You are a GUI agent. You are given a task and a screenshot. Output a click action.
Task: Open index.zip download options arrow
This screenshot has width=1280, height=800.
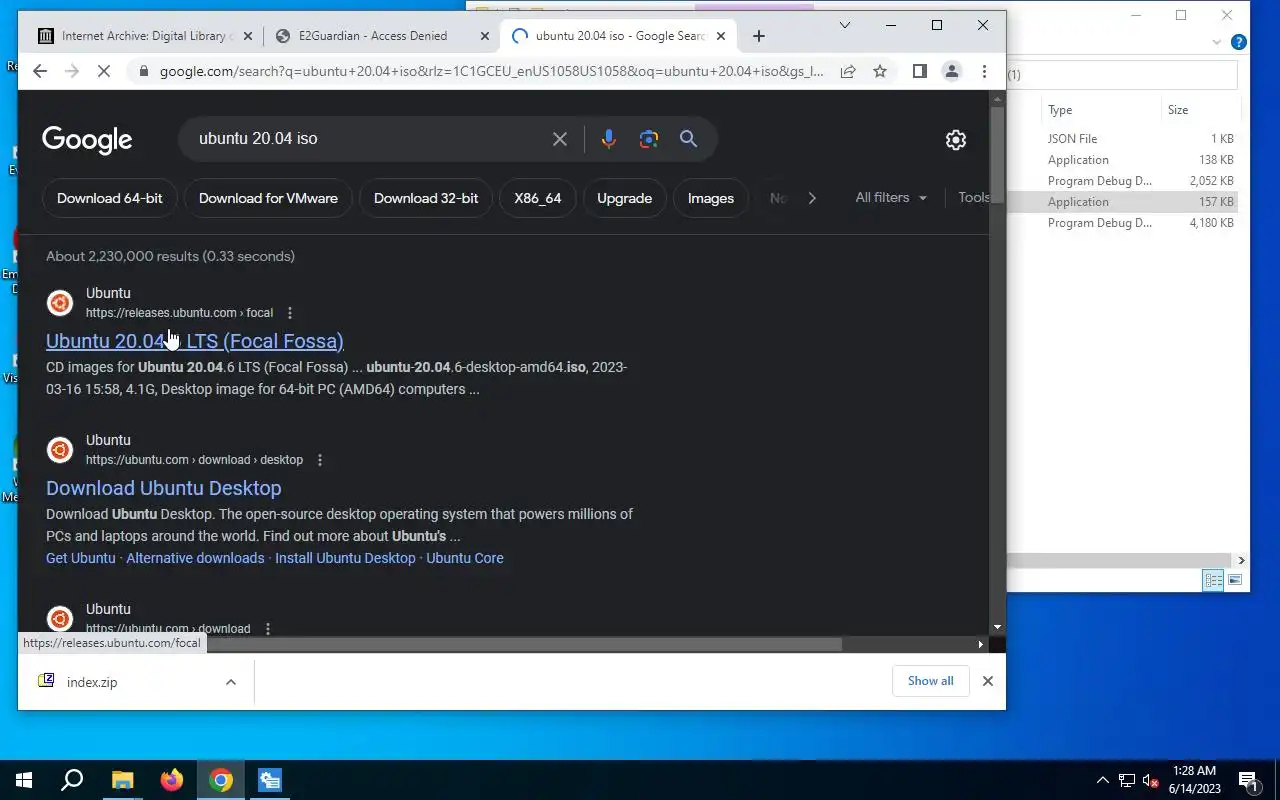pos(231,682)
